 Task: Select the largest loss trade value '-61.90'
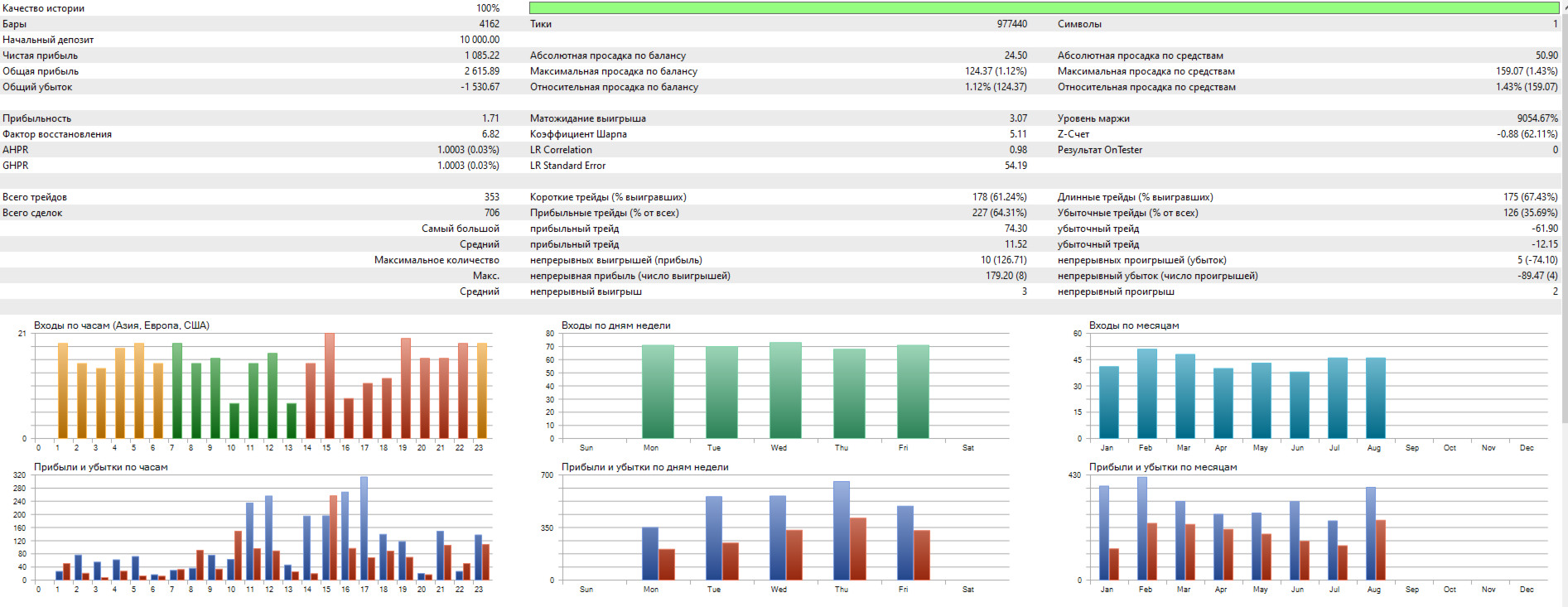coord(1545,229)
